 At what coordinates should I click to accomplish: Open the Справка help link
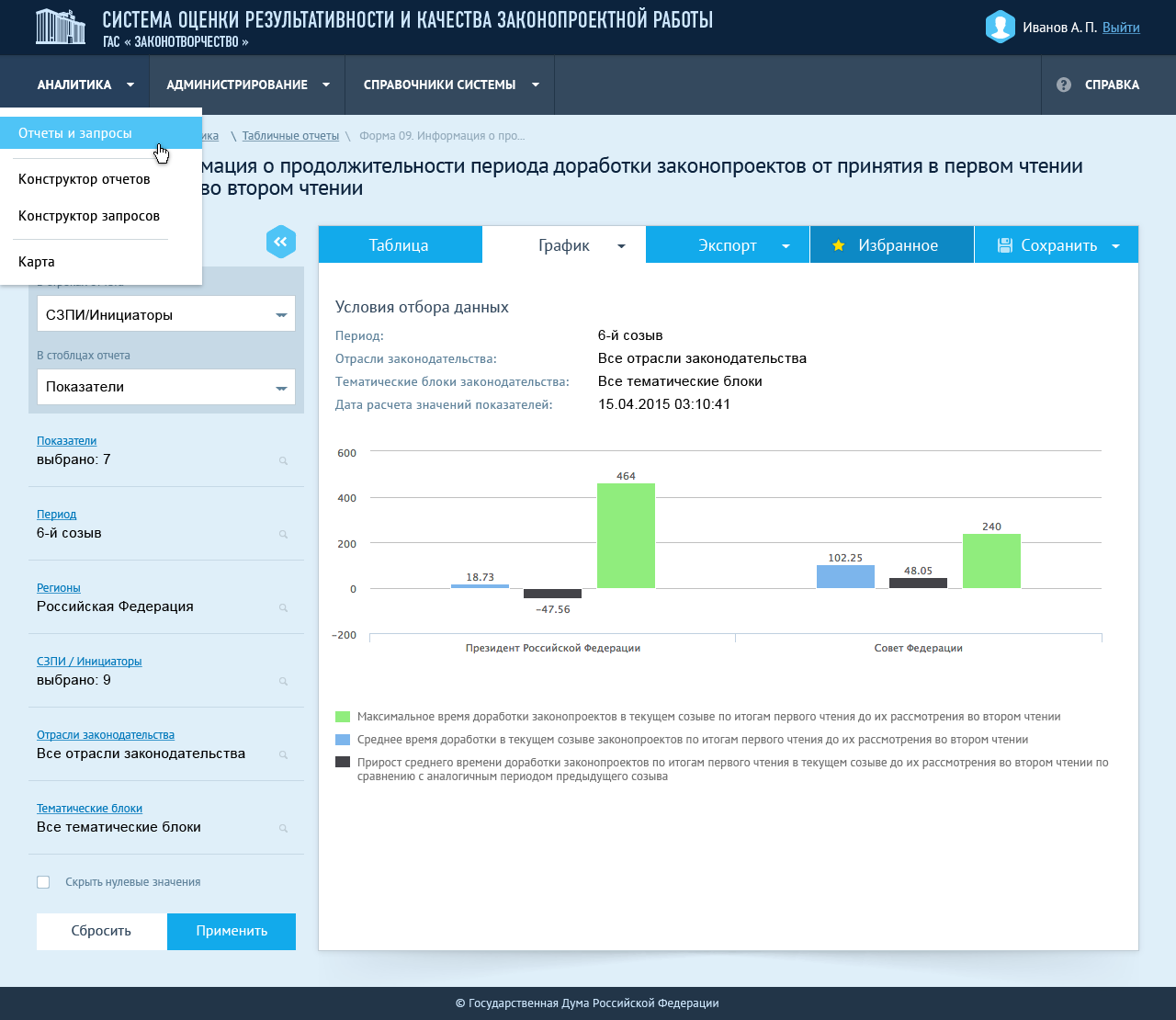1098,85
